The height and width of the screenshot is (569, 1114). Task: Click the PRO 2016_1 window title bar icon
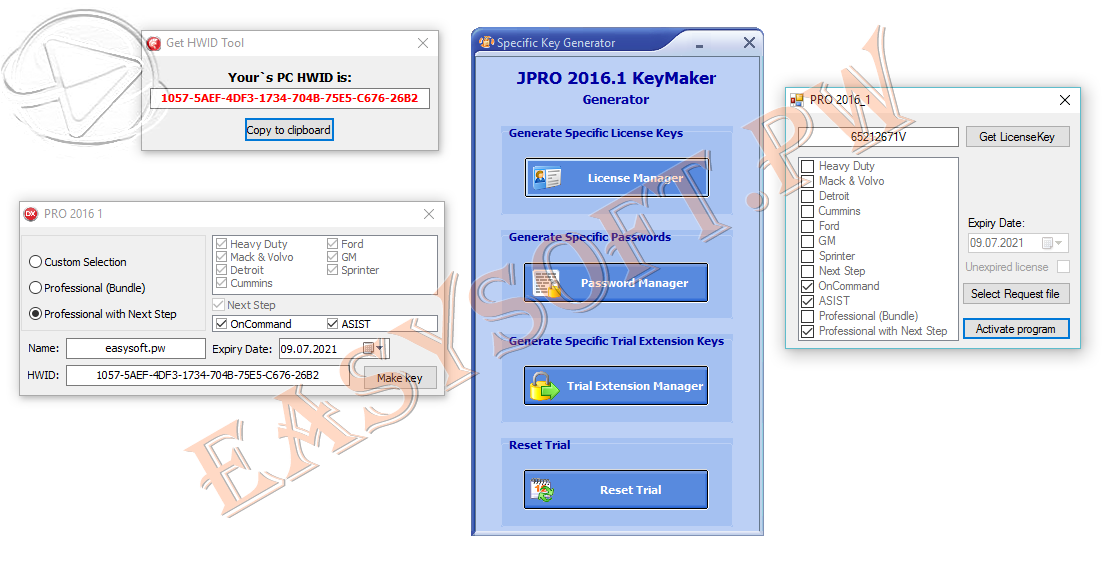tap(797, 100)
